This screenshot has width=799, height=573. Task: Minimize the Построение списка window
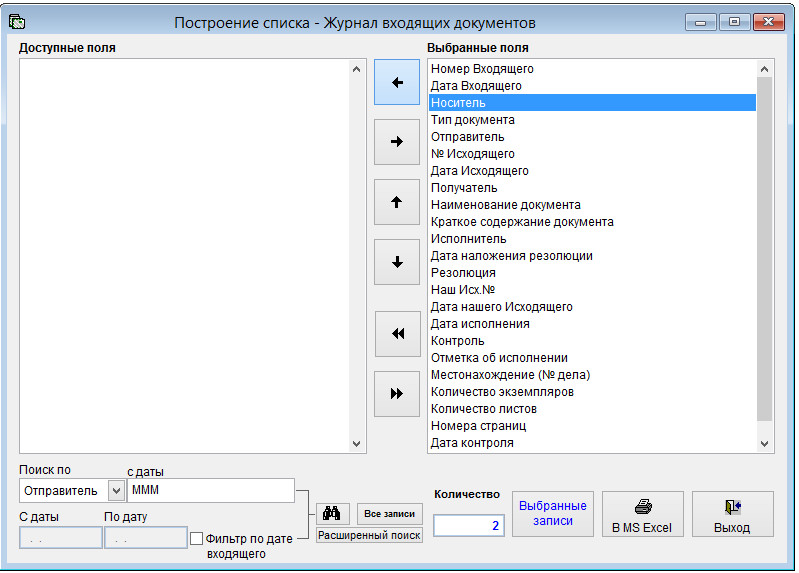(x=701, y=22)
